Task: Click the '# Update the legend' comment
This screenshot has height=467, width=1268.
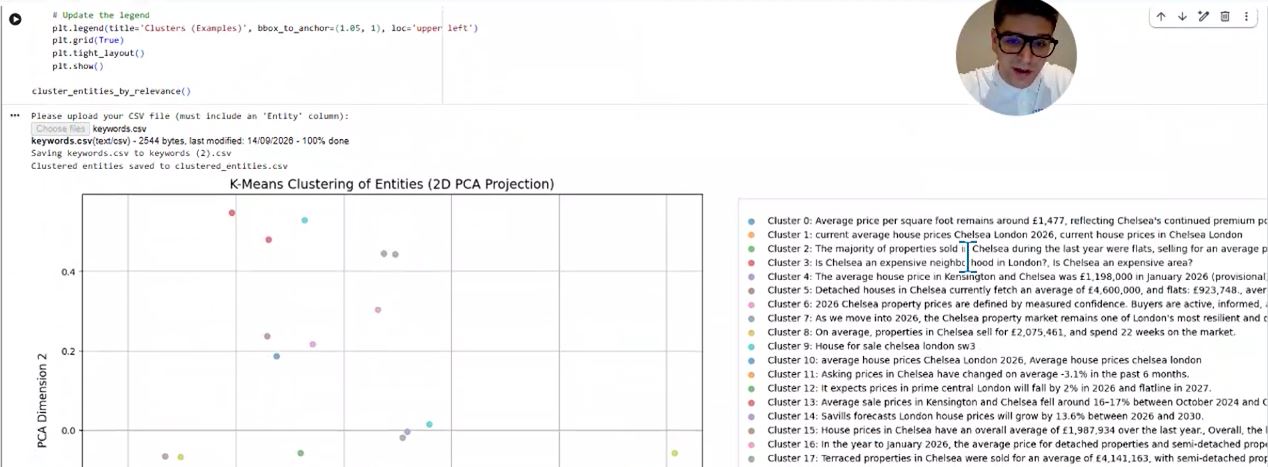Action: 101,15
